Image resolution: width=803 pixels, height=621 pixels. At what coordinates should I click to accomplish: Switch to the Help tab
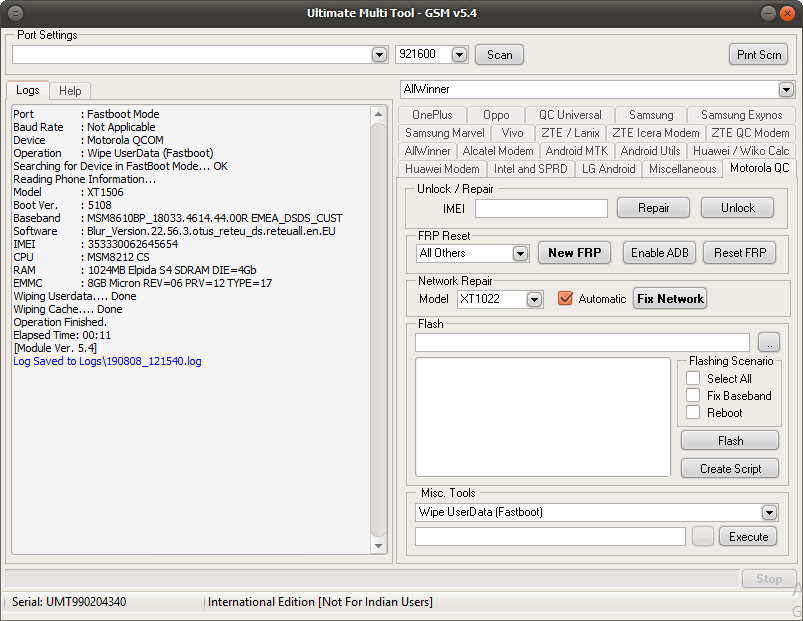[70, 91]
